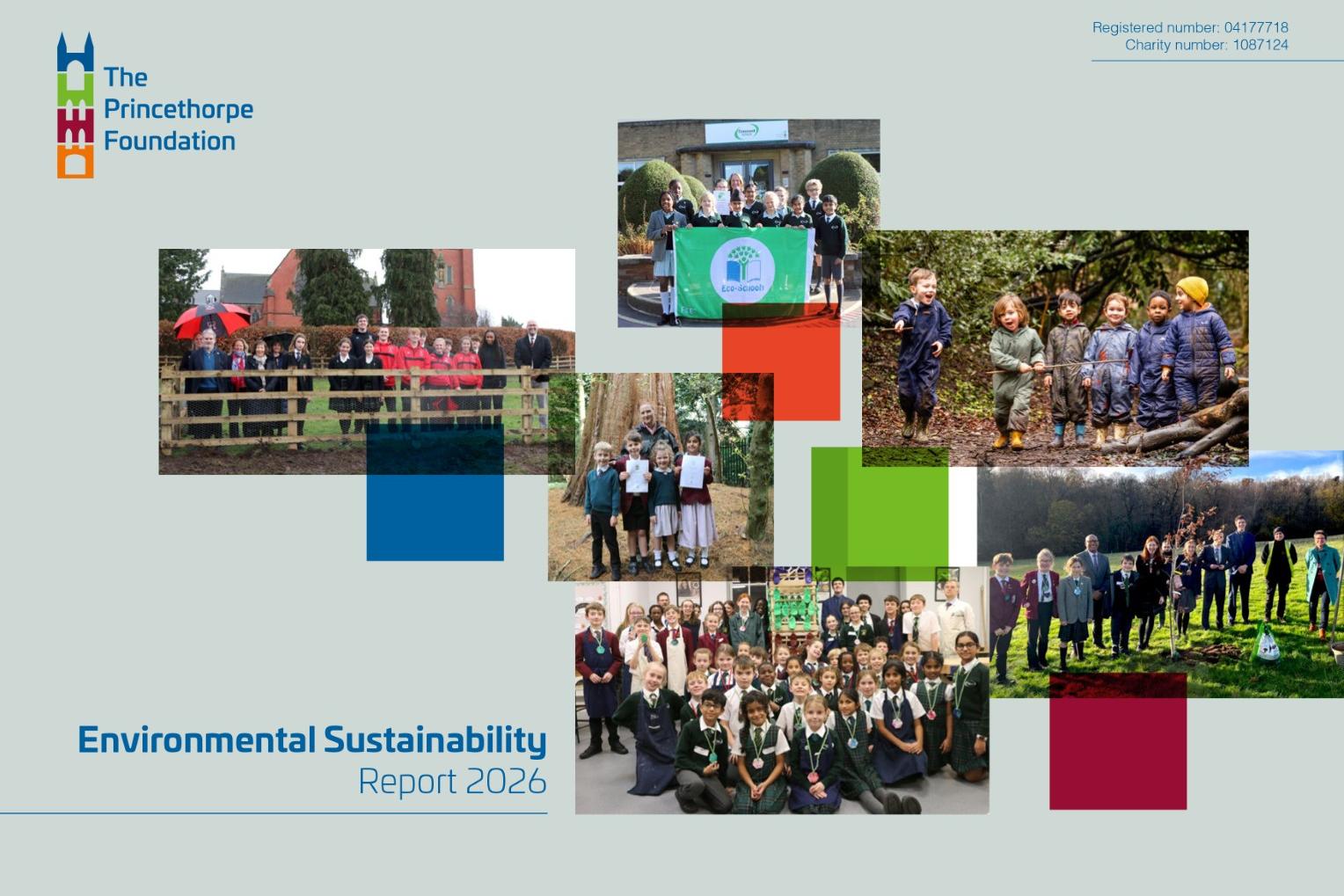
Task: Open the Eco-Schools green flag photo
Action: pos(749,223)
